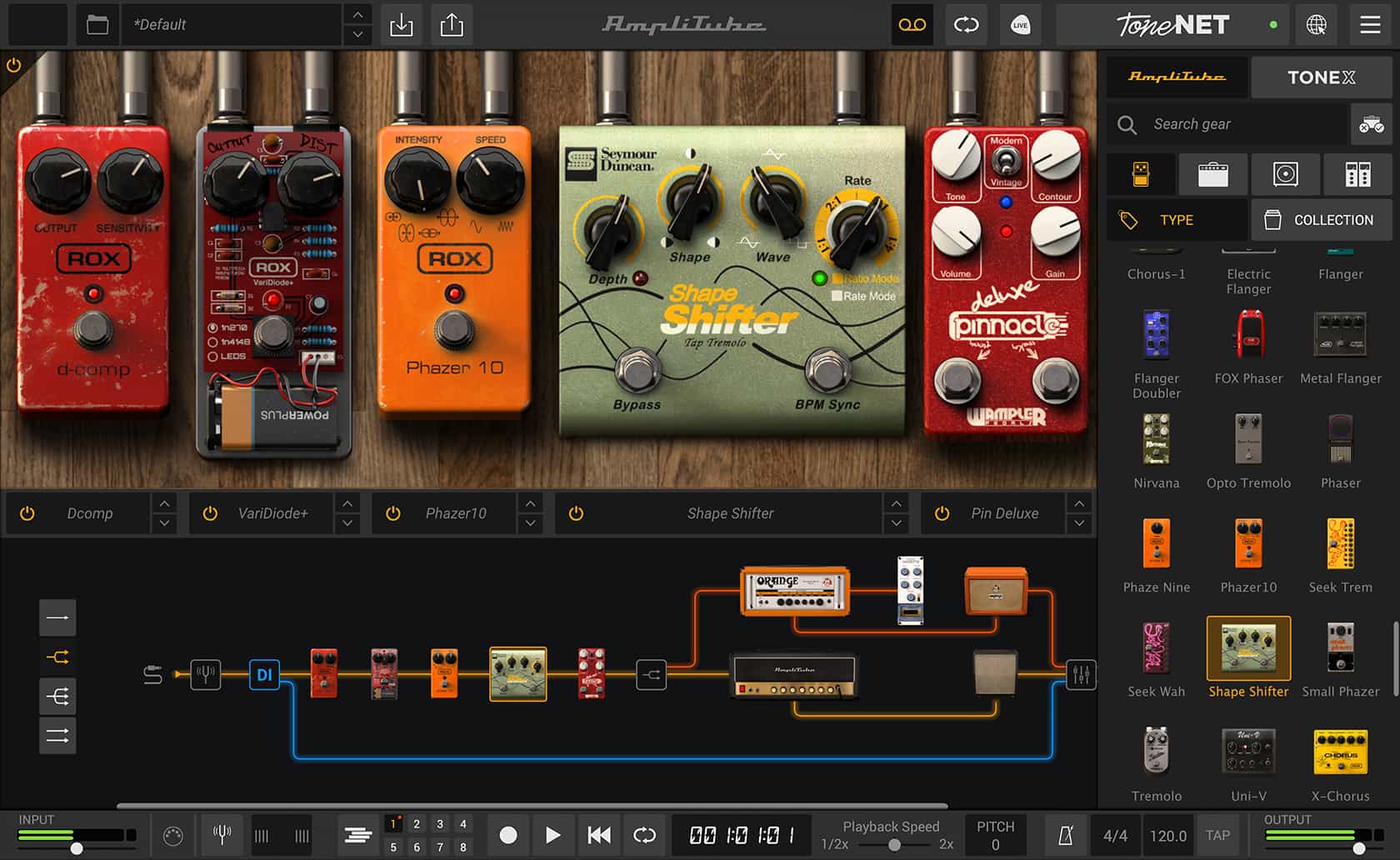Open the tuner from the bottom bar

click(222, 834)
